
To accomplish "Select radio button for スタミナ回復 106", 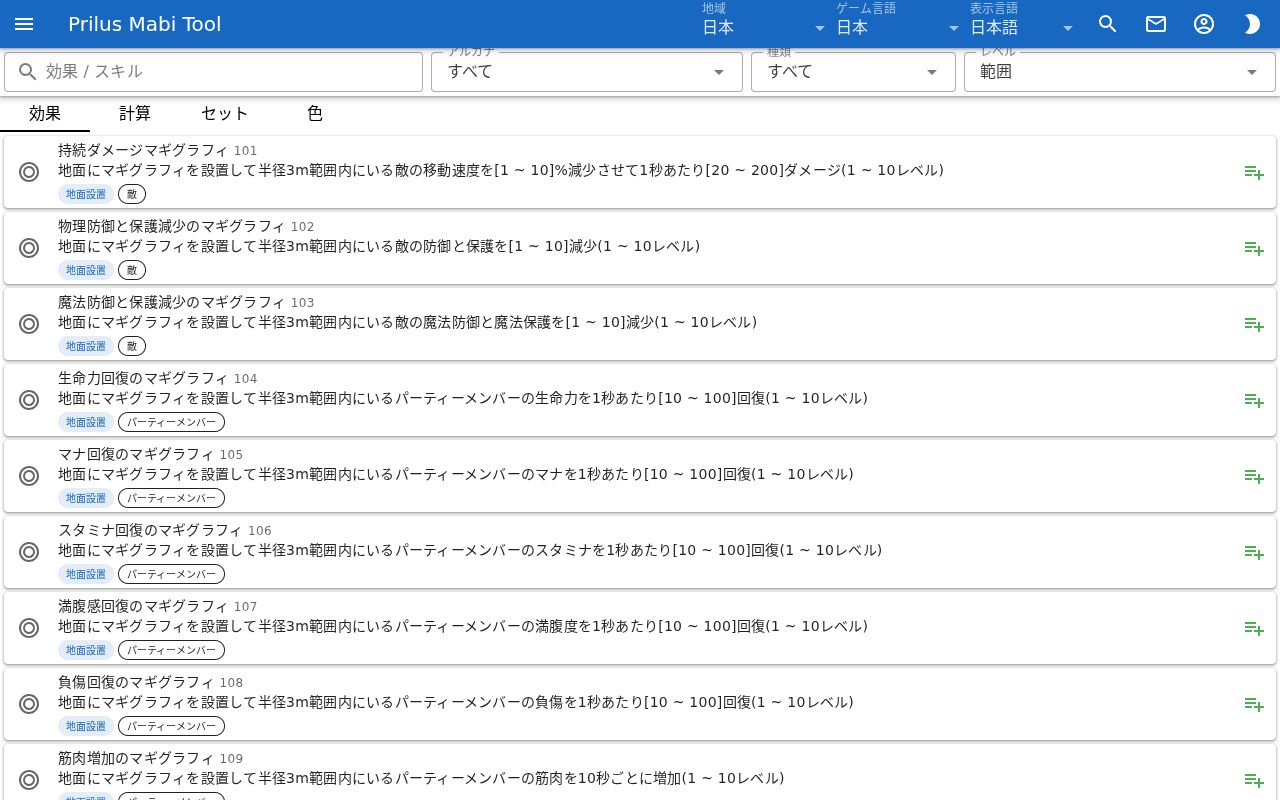I will [x=29, y=552].
